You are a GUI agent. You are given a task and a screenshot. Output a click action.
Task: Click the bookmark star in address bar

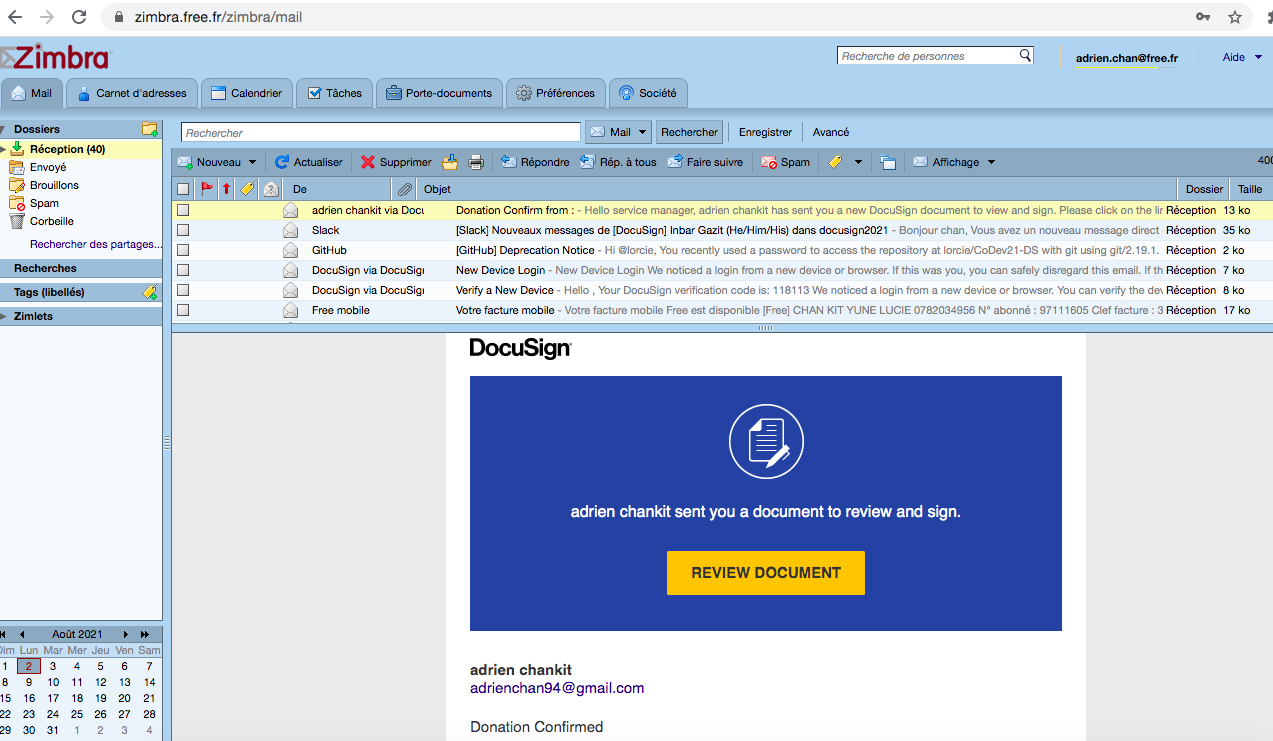(x=1235, y=17)
